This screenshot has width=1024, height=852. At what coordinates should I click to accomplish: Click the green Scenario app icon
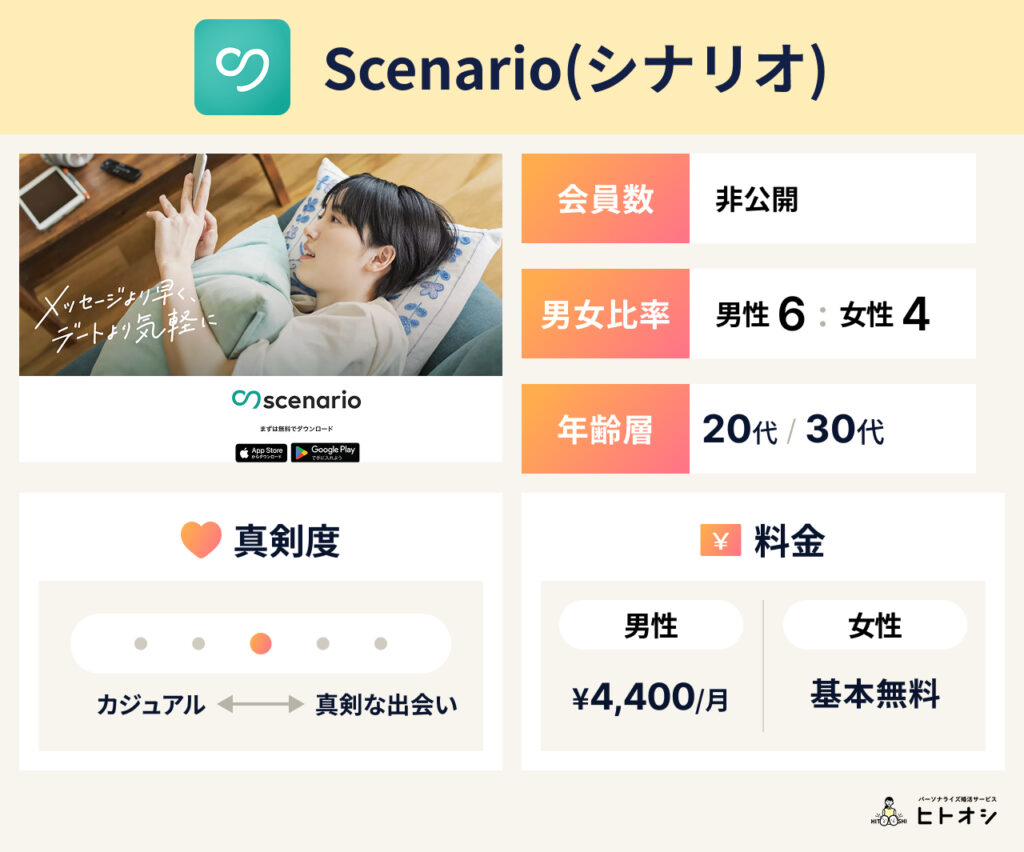[242, 67]
